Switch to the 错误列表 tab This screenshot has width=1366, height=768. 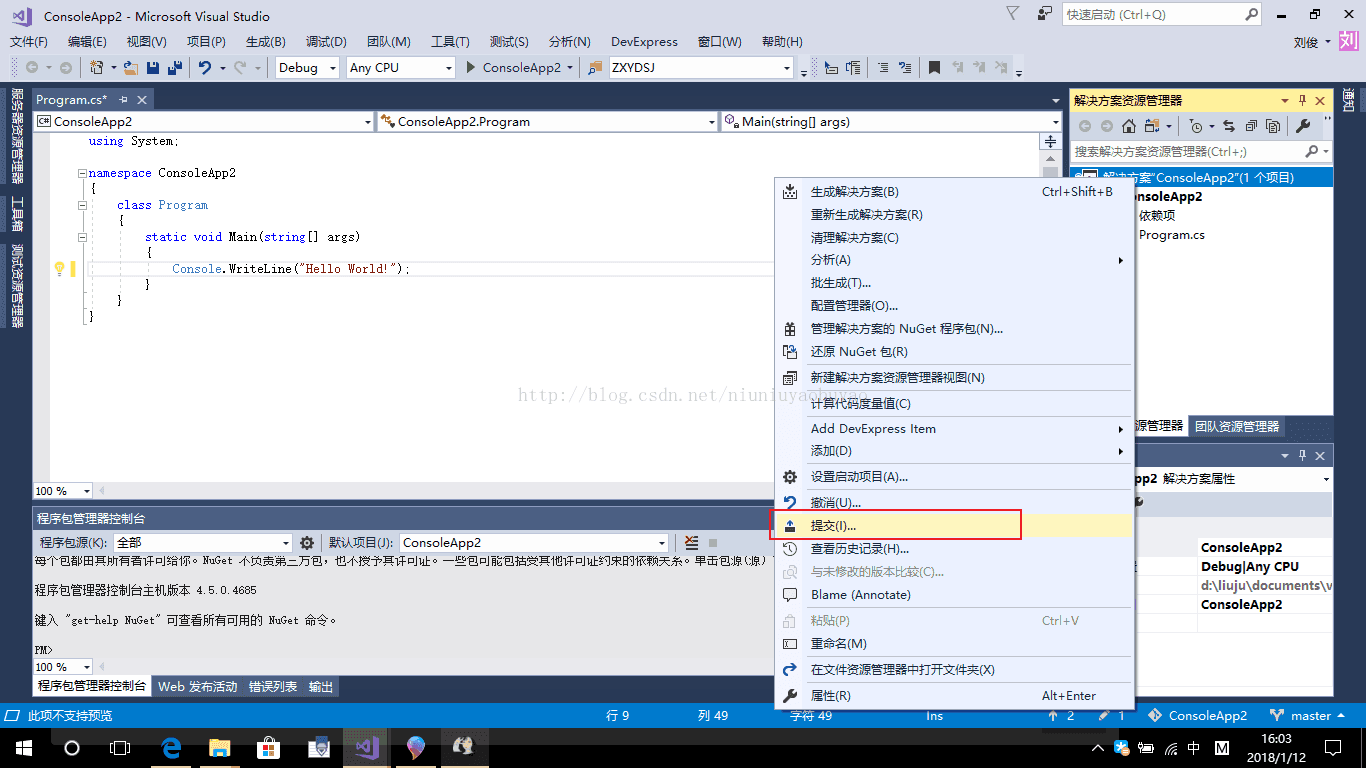point(273,687)
